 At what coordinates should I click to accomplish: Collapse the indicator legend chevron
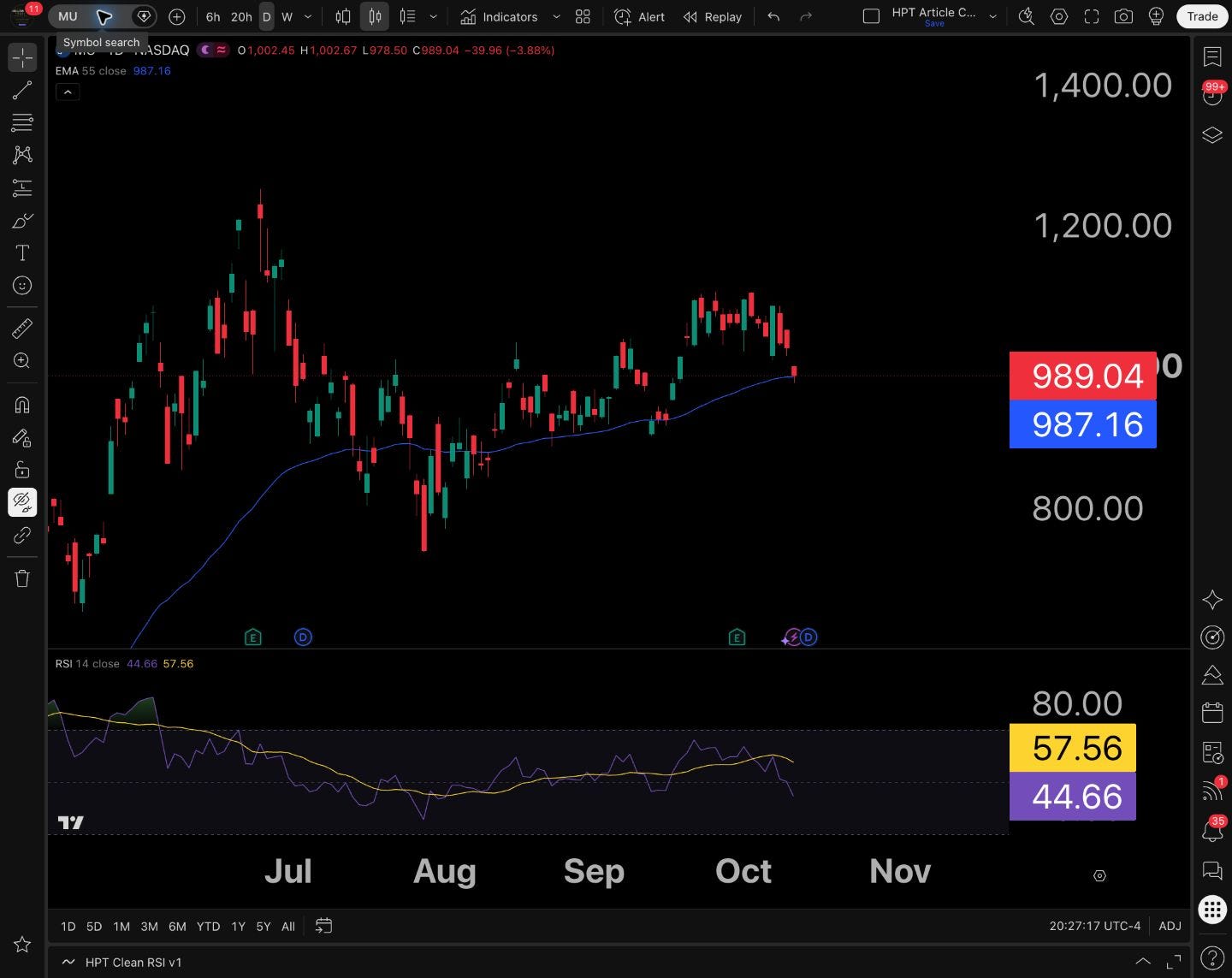click(68, 92)
